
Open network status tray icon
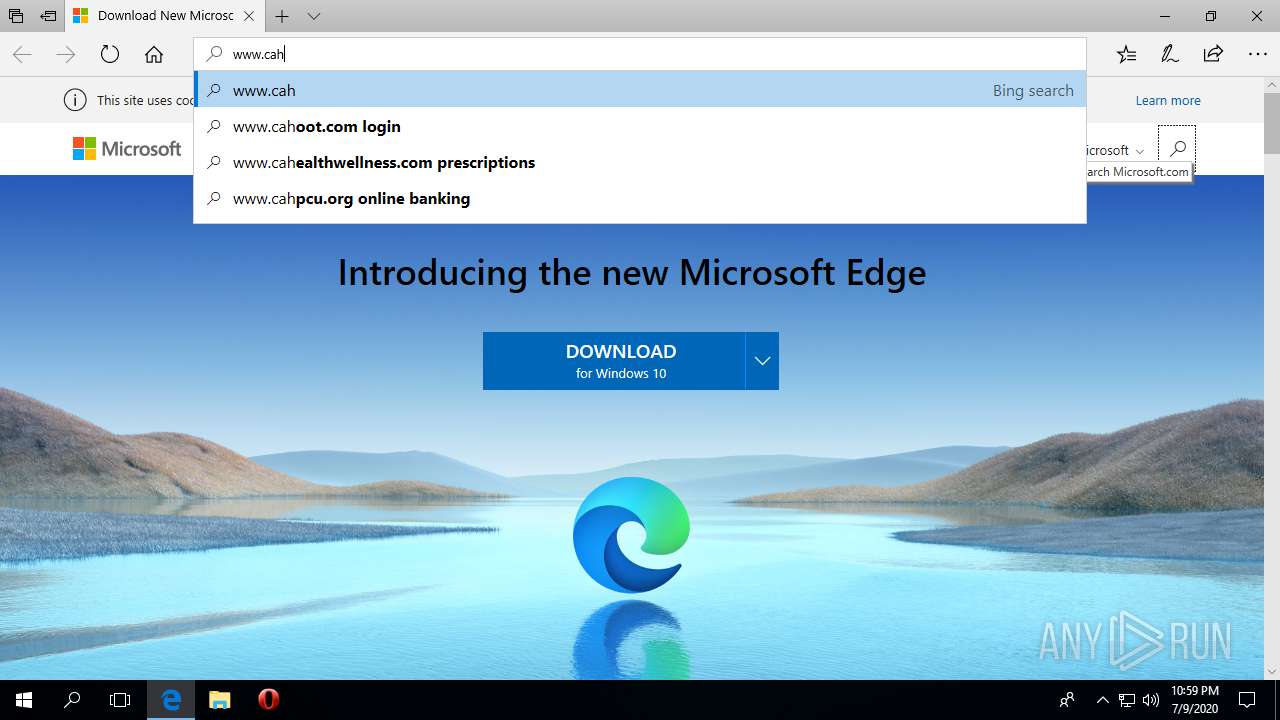point(1127,700)
